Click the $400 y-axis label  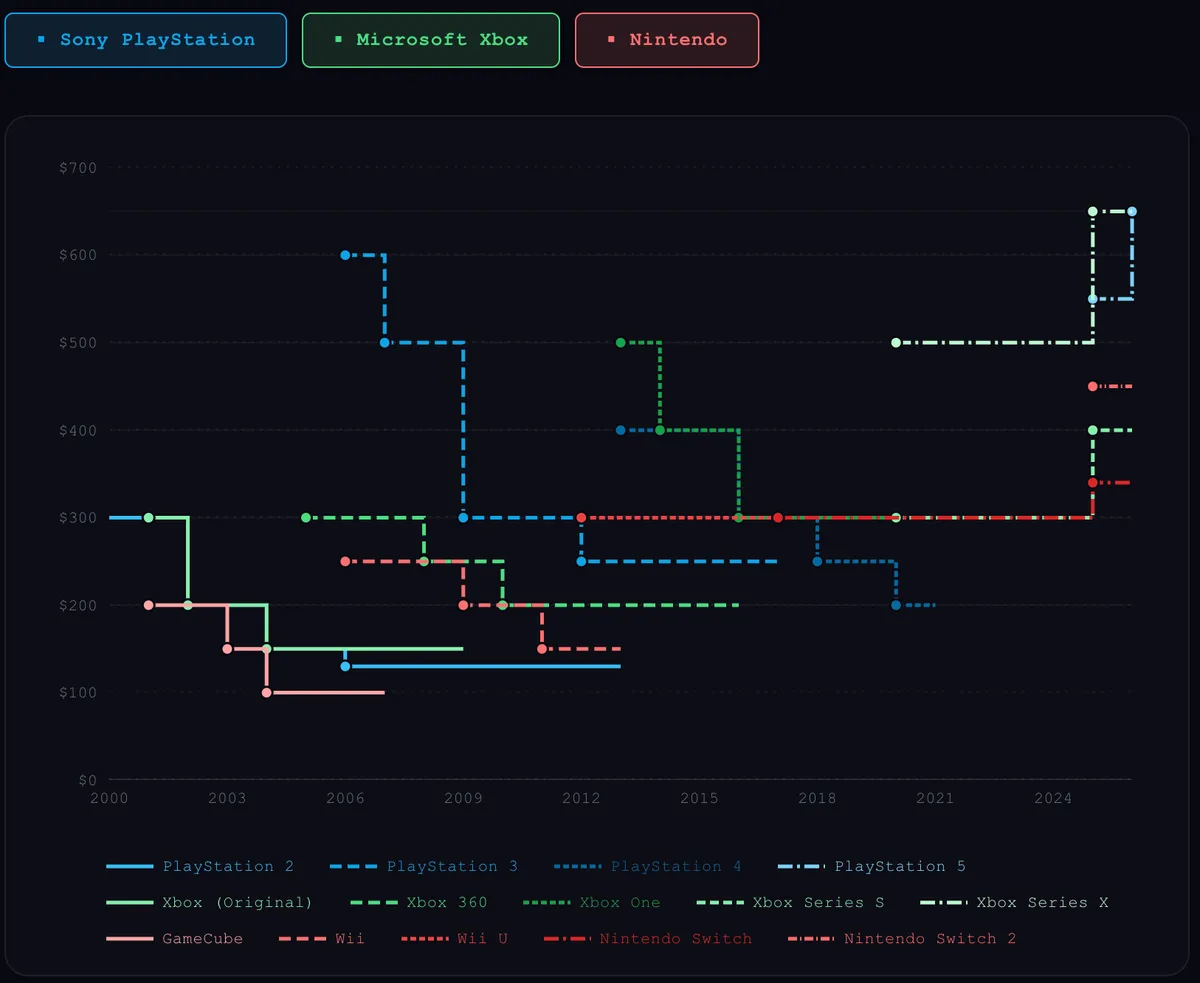[78, 430]
